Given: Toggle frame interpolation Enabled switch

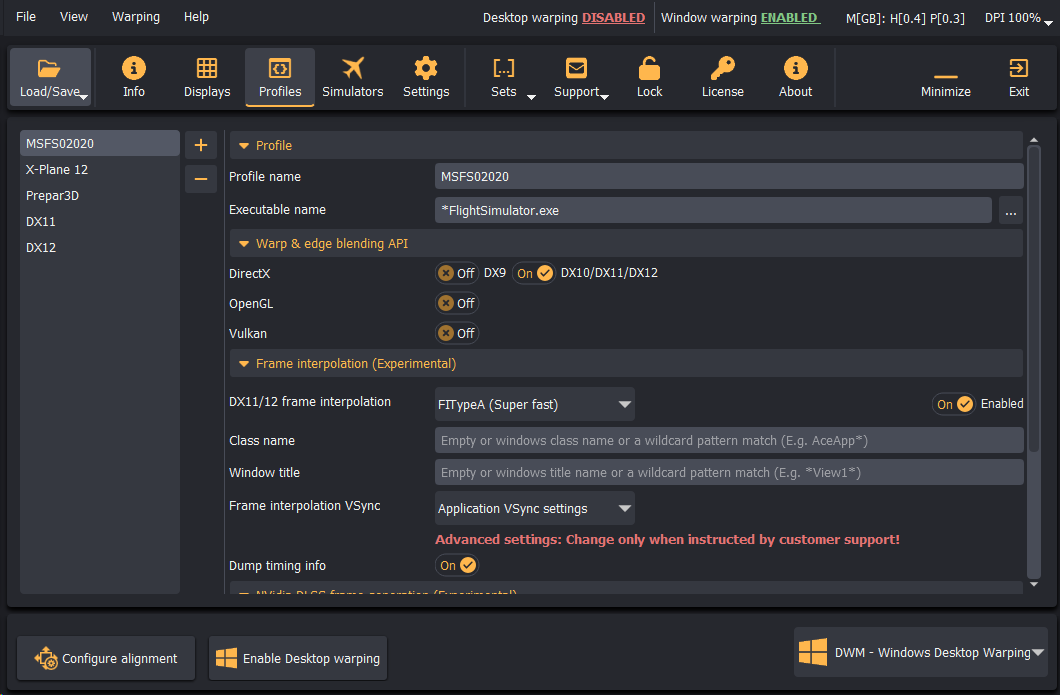Looking at the screenshot, I should (954, 404).
